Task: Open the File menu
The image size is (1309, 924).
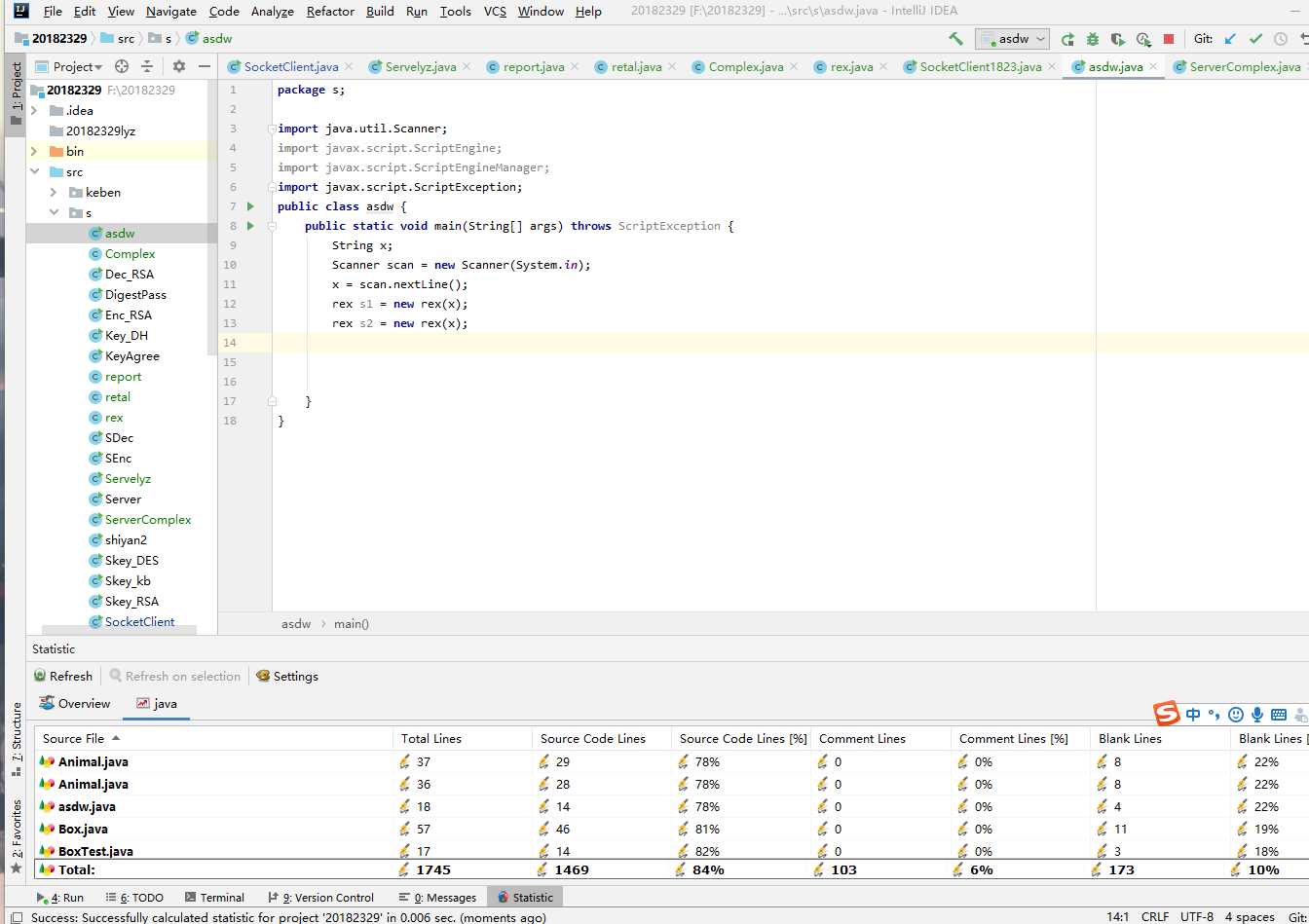Action: coord(53,11)
